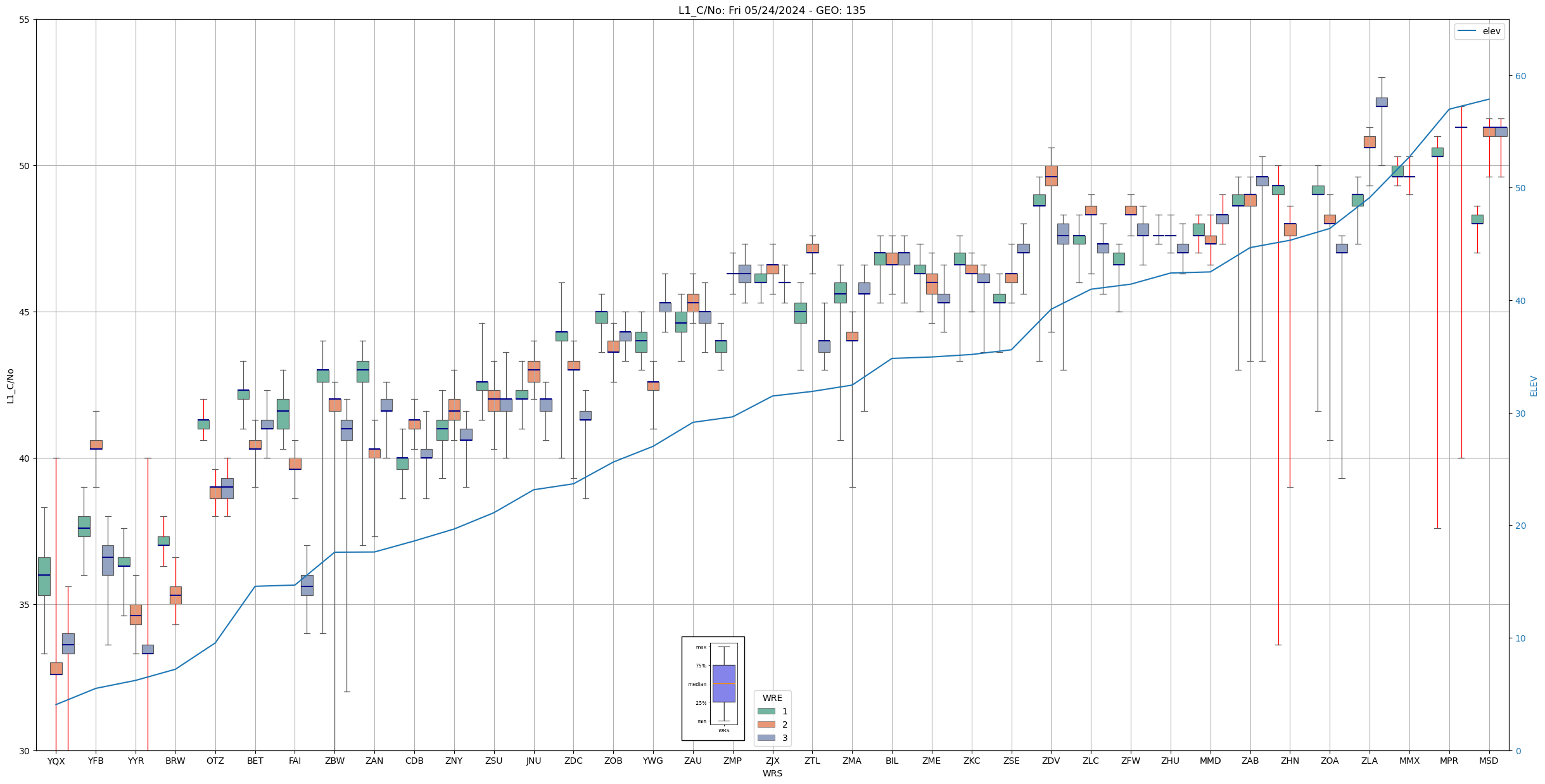Click the ZBW station label
The width and height of the screenshot is (1545, 784).
(x=334, y=761)
